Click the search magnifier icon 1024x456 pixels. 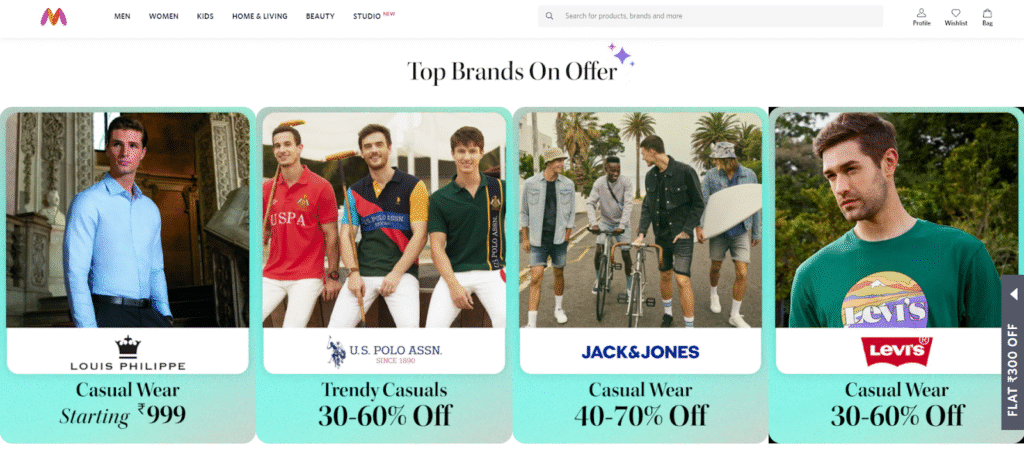(549, 16)
